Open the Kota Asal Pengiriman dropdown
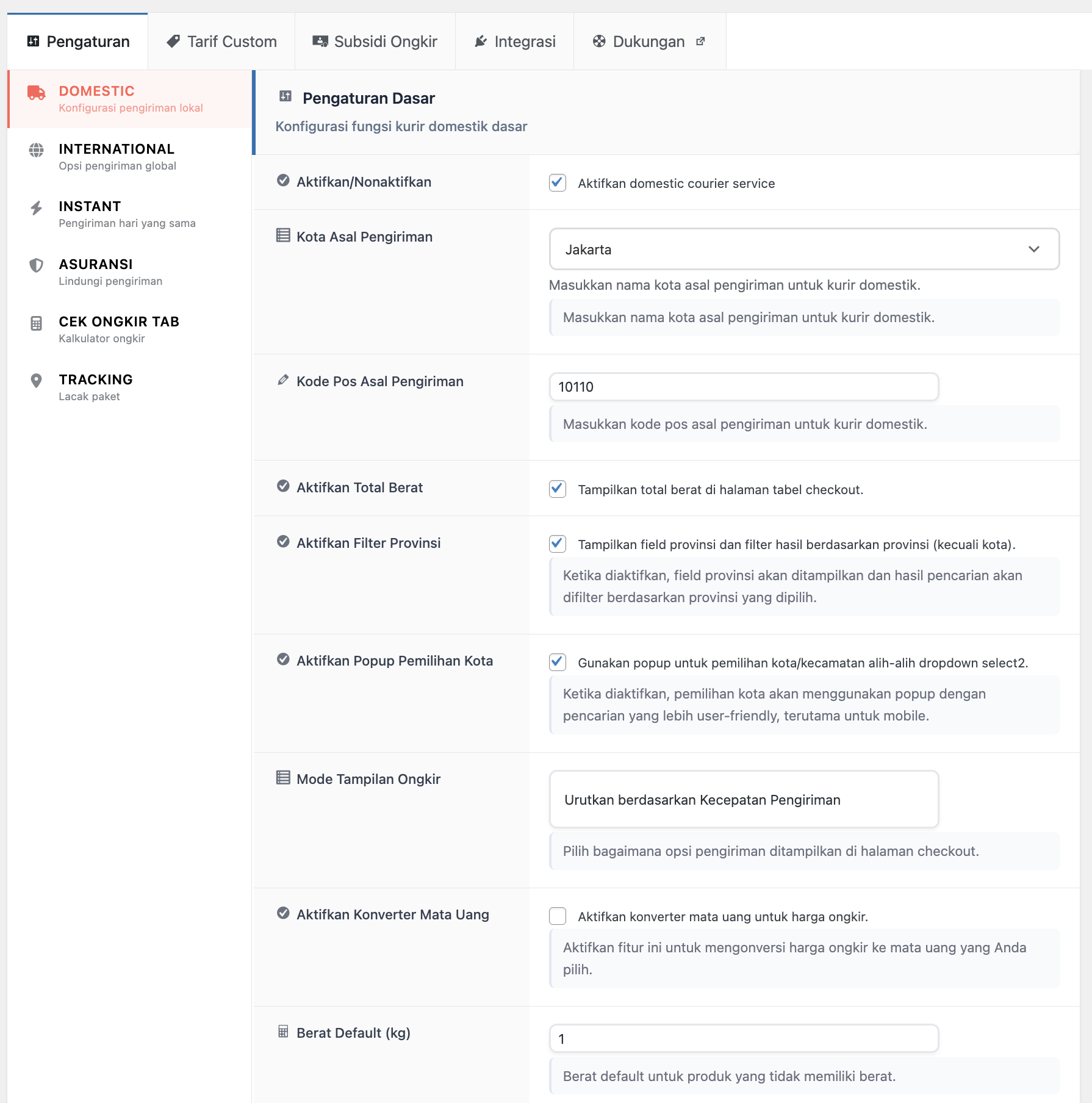The height and width of the screenshot is (1103, 1092). (803, 250)
